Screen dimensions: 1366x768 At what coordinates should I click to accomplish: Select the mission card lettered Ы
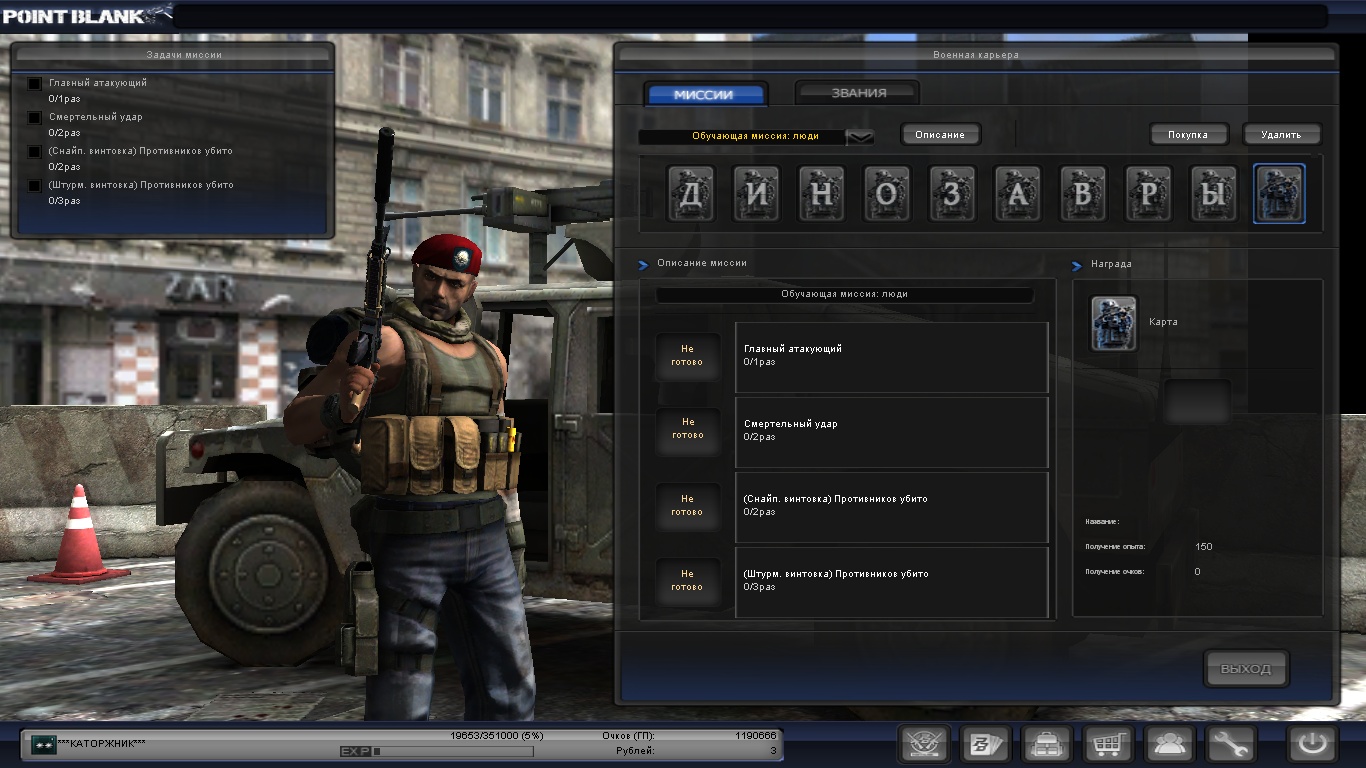tap(1213, 194)
